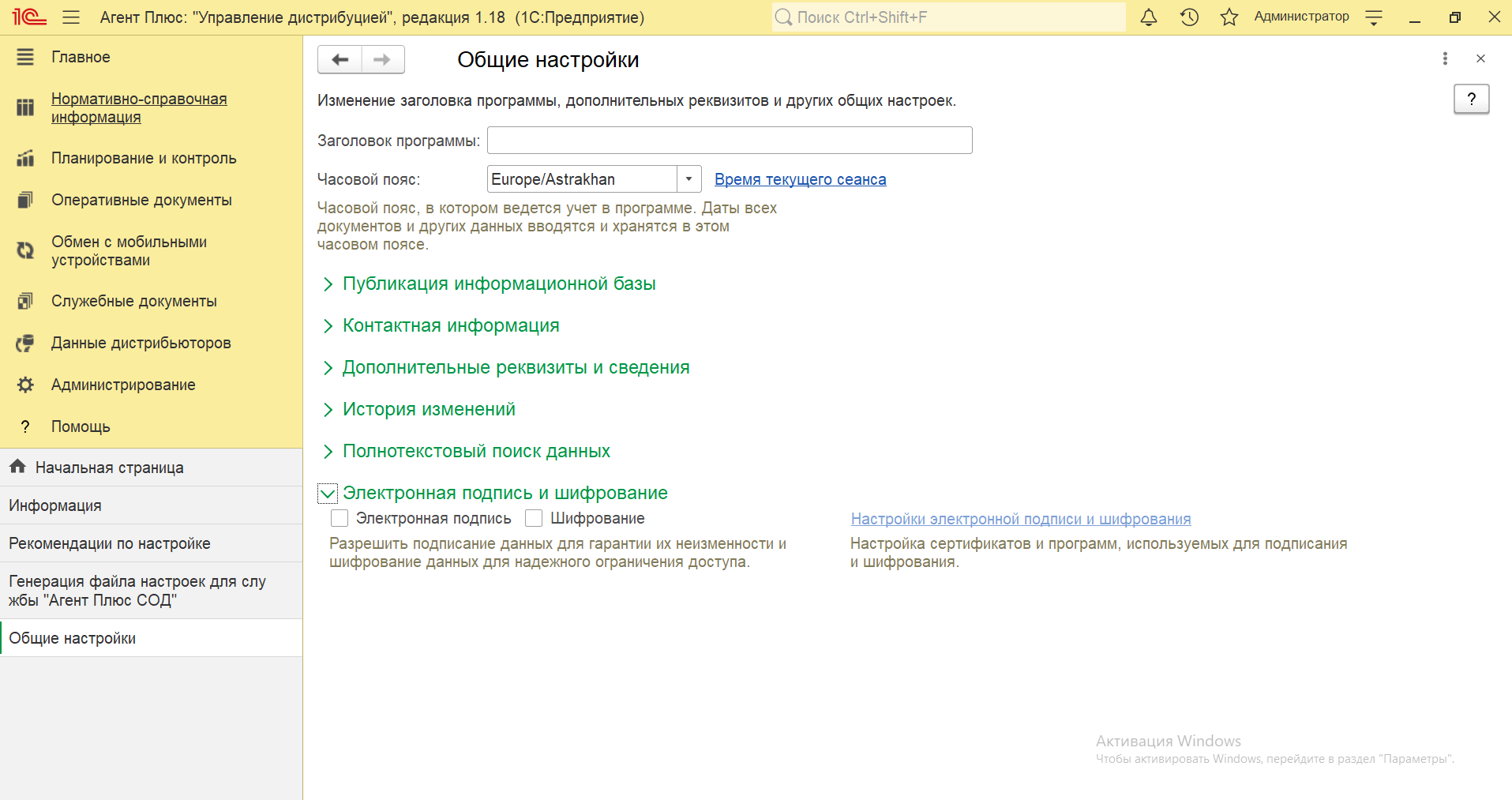Open service settings menu icon beside Администратор
Screen dimensions: 1512x800
(1374, 17)
